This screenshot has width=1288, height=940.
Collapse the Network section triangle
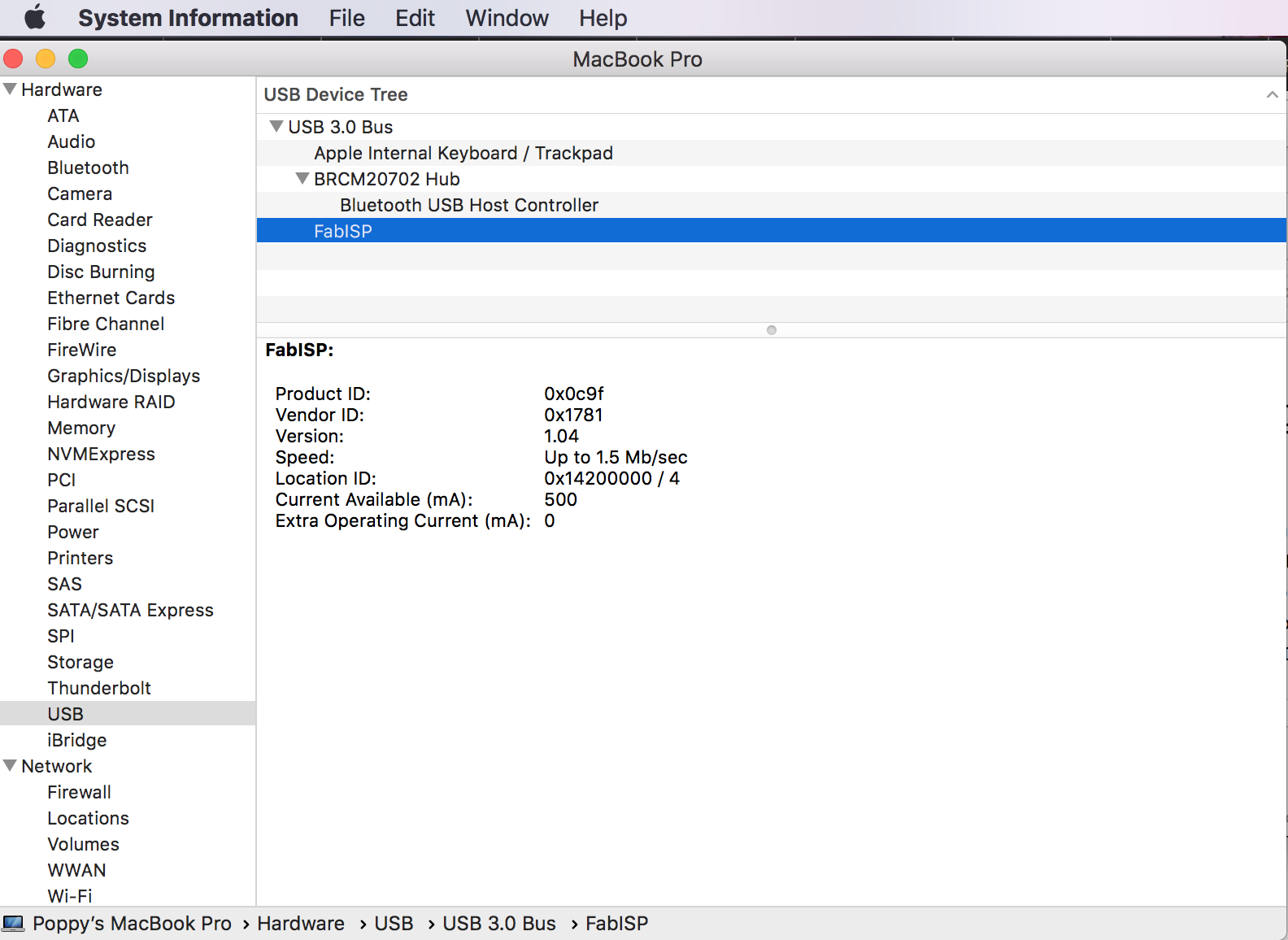tap(10, 765)
